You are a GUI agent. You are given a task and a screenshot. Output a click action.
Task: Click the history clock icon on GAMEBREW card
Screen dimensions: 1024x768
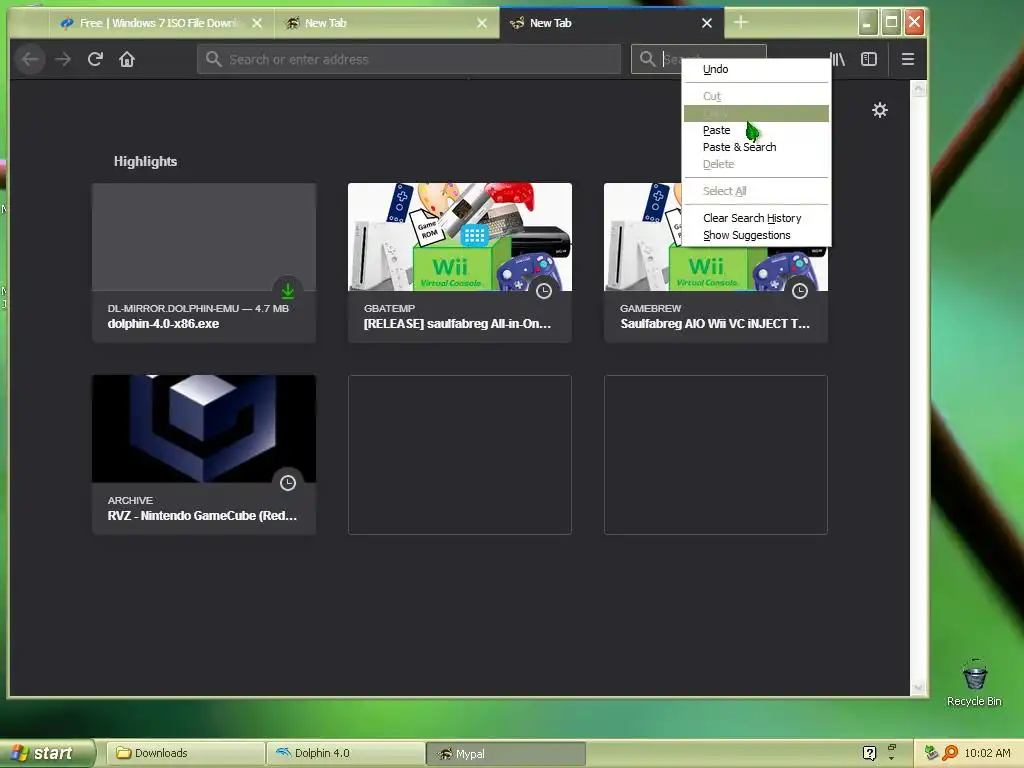tap(799, 291)
